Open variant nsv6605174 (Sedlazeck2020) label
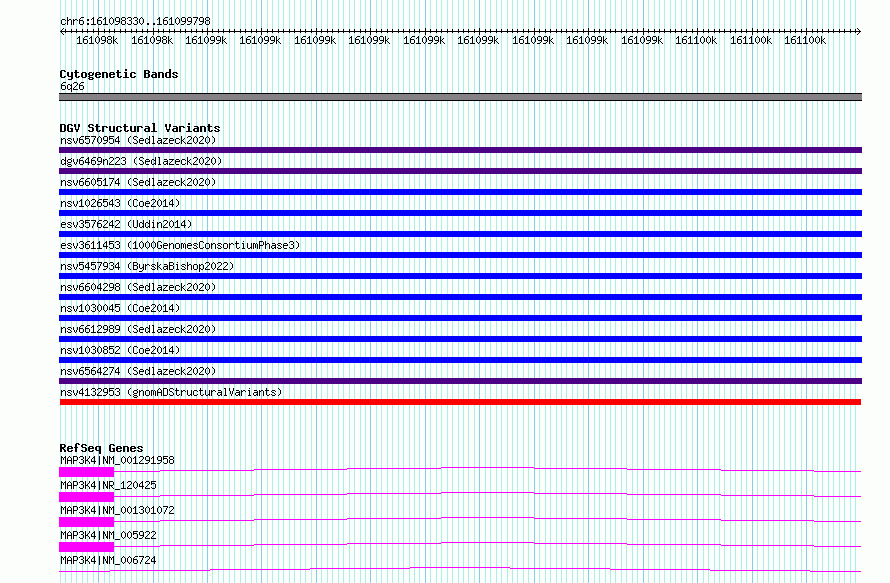The height and width of the screenshot is (583, 890). 138,182
